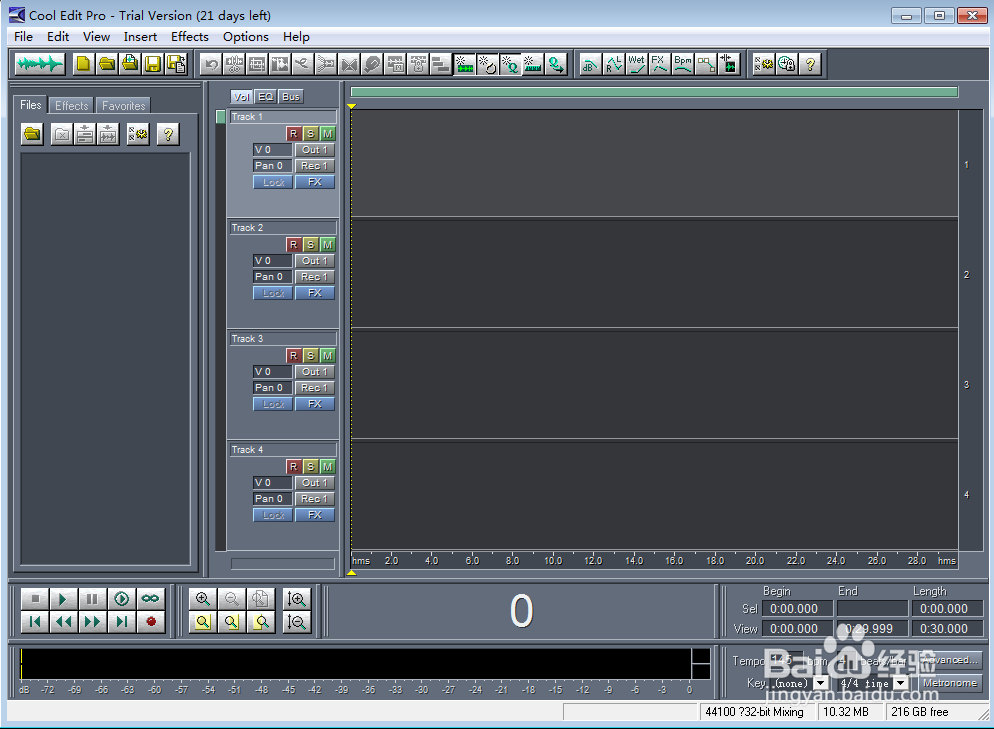
Task: Open the yellow folder icon in the main toolbar
Action: [106, 64]
